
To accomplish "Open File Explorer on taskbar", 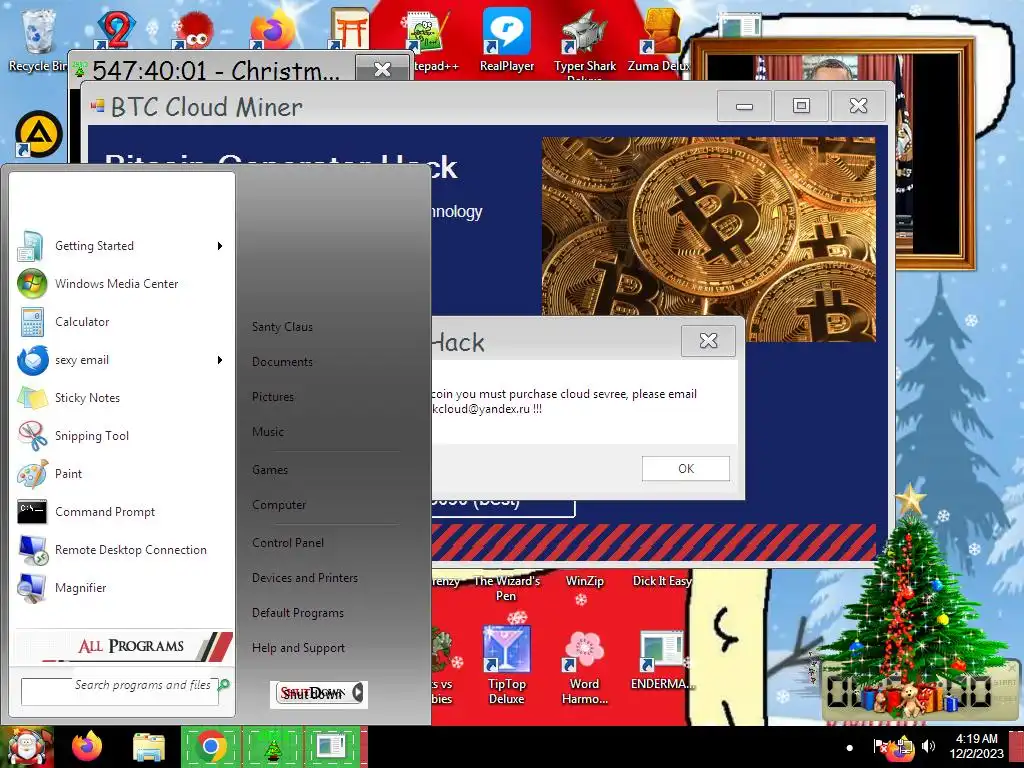I will point(149,747).
